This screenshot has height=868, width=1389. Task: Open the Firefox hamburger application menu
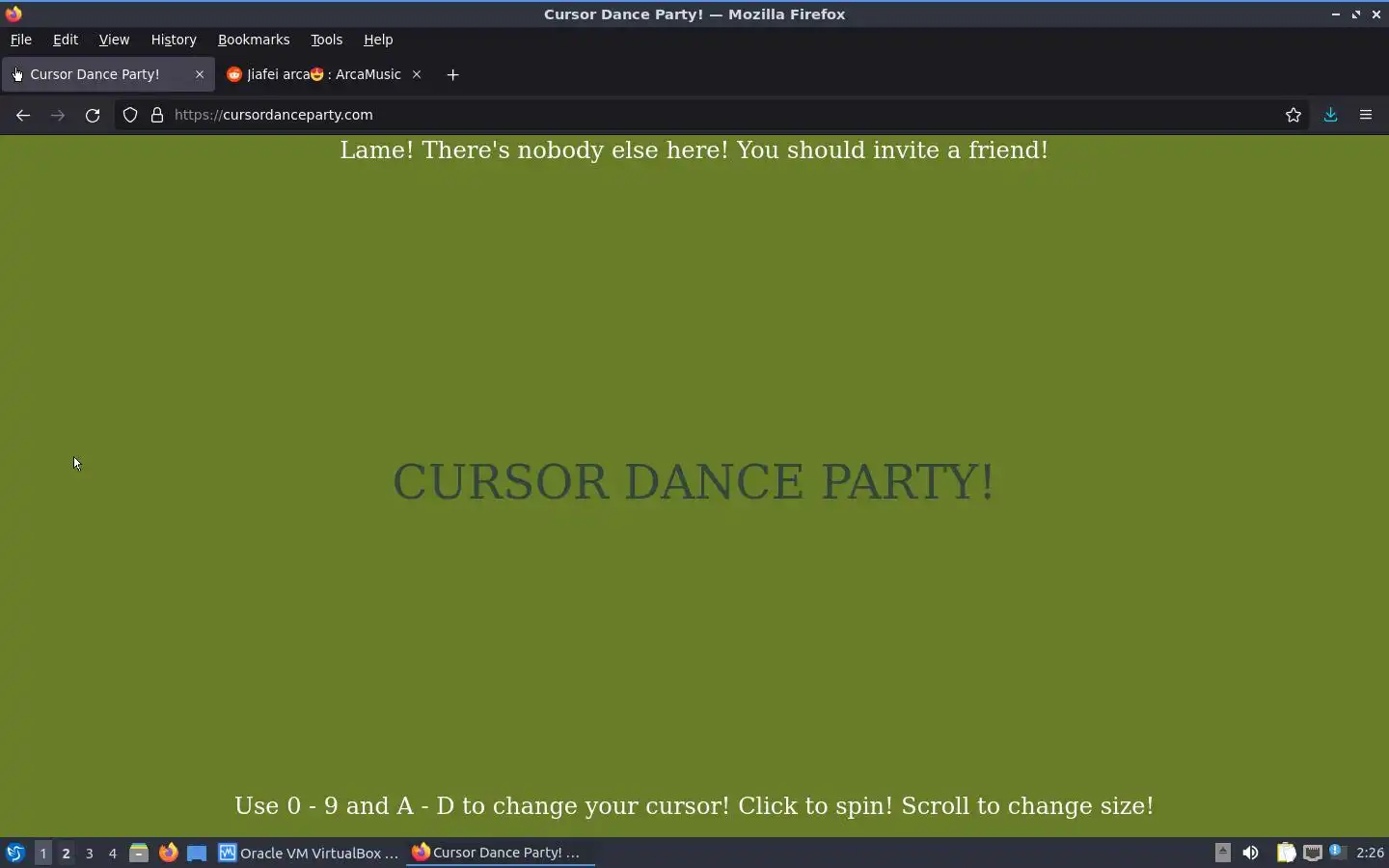1366,115
